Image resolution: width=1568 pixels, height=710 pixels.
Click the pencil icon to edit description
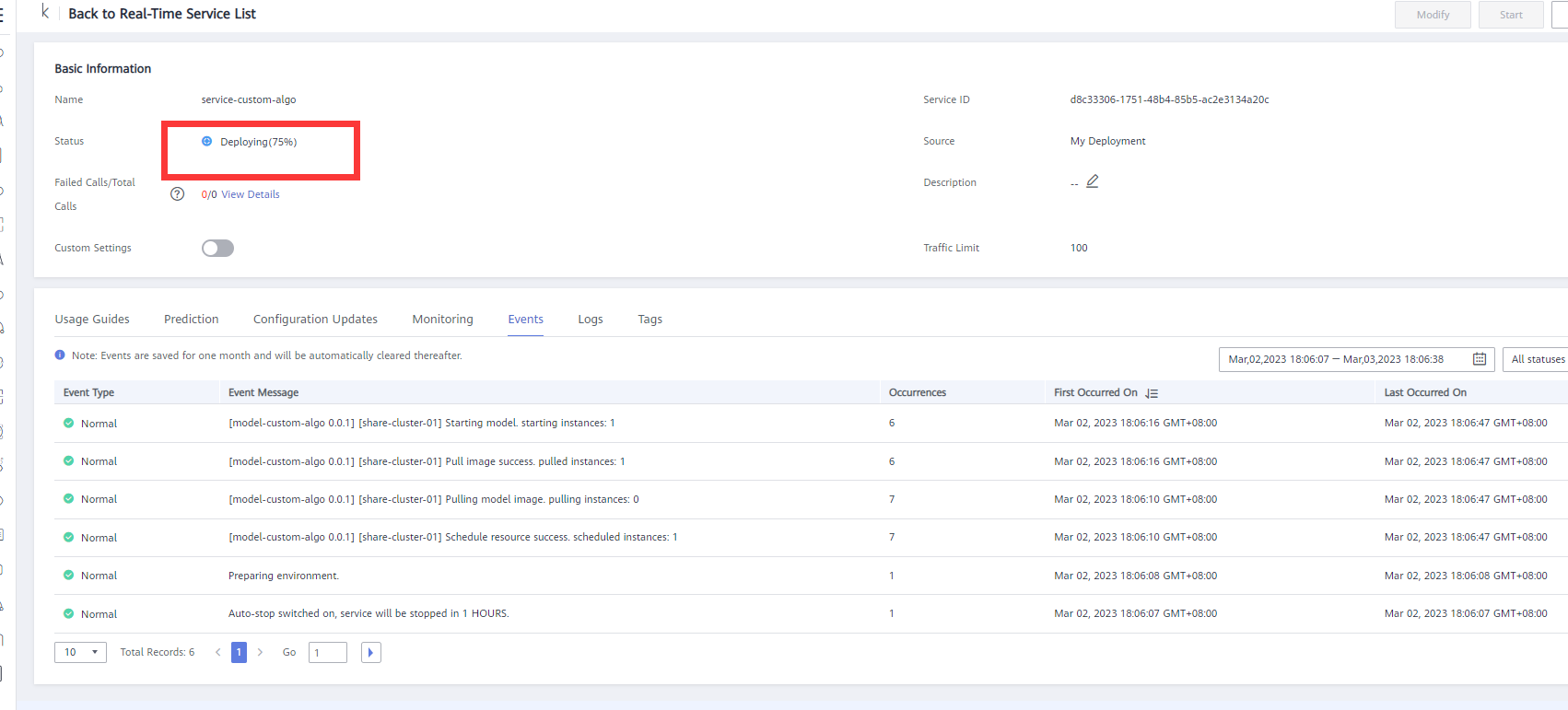point(1093,181)
